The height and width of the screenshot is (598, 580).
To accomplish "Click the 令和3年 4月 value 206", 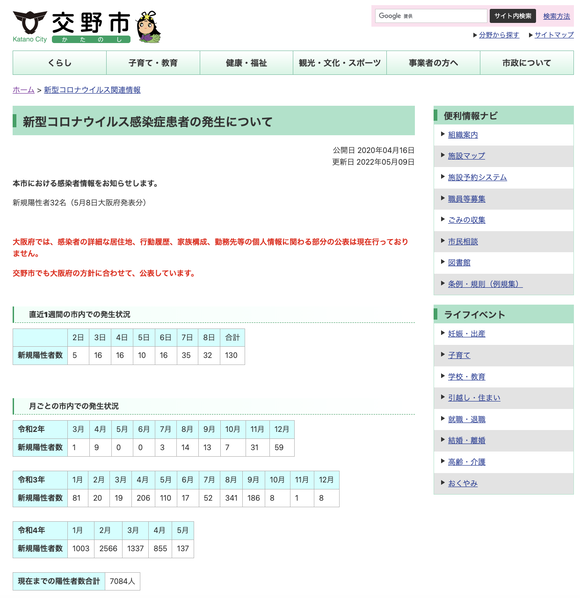I will tap(143, 498).
